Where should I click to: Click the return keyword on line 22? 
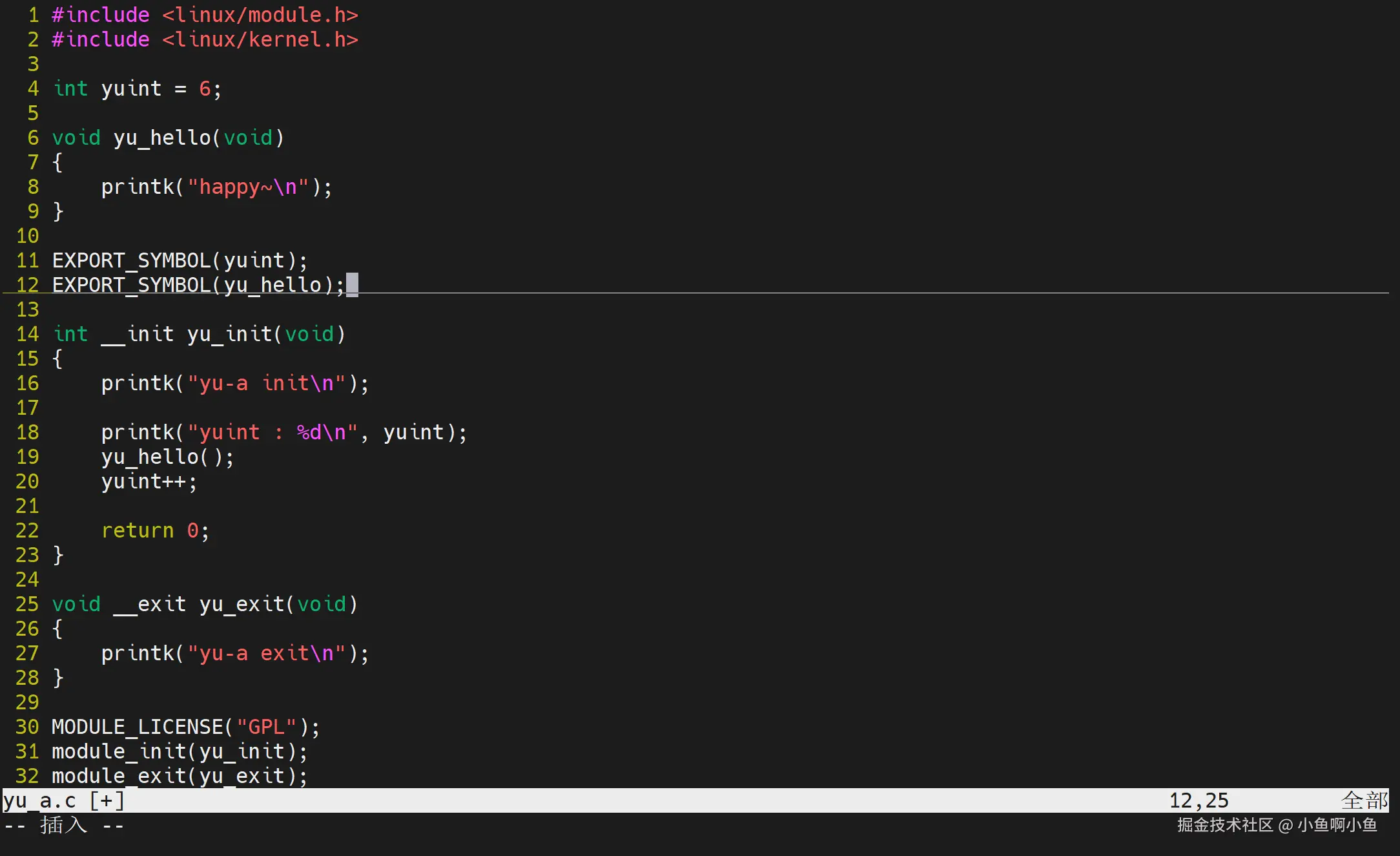pos(137,530)
